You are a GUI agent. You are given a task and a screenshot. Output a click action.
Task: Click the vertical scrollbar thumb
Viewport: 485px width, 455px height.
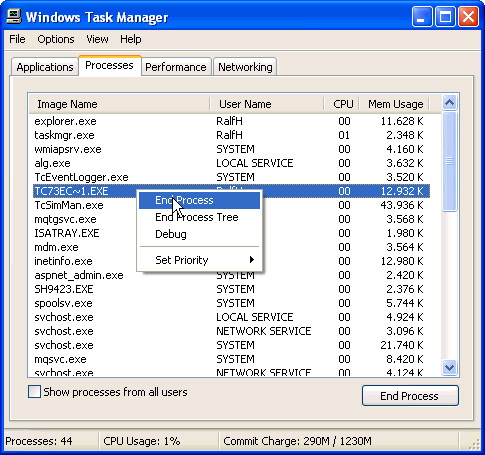[x=449, y=161]
